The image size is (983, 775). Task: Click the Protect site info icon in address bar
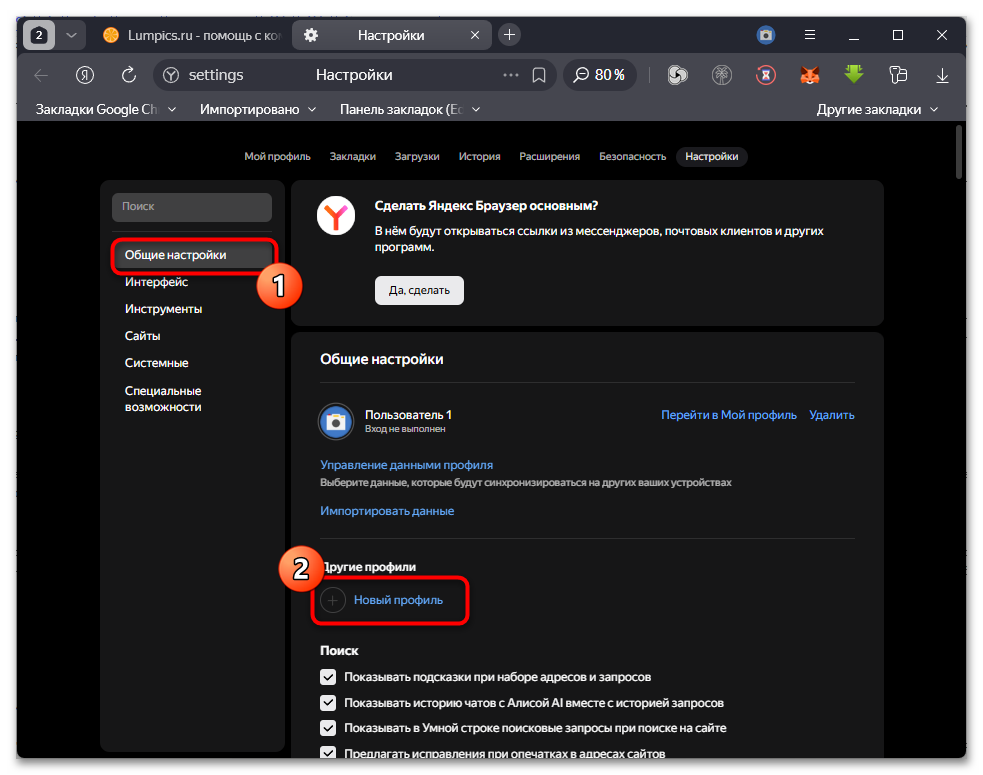click(171, 75)
